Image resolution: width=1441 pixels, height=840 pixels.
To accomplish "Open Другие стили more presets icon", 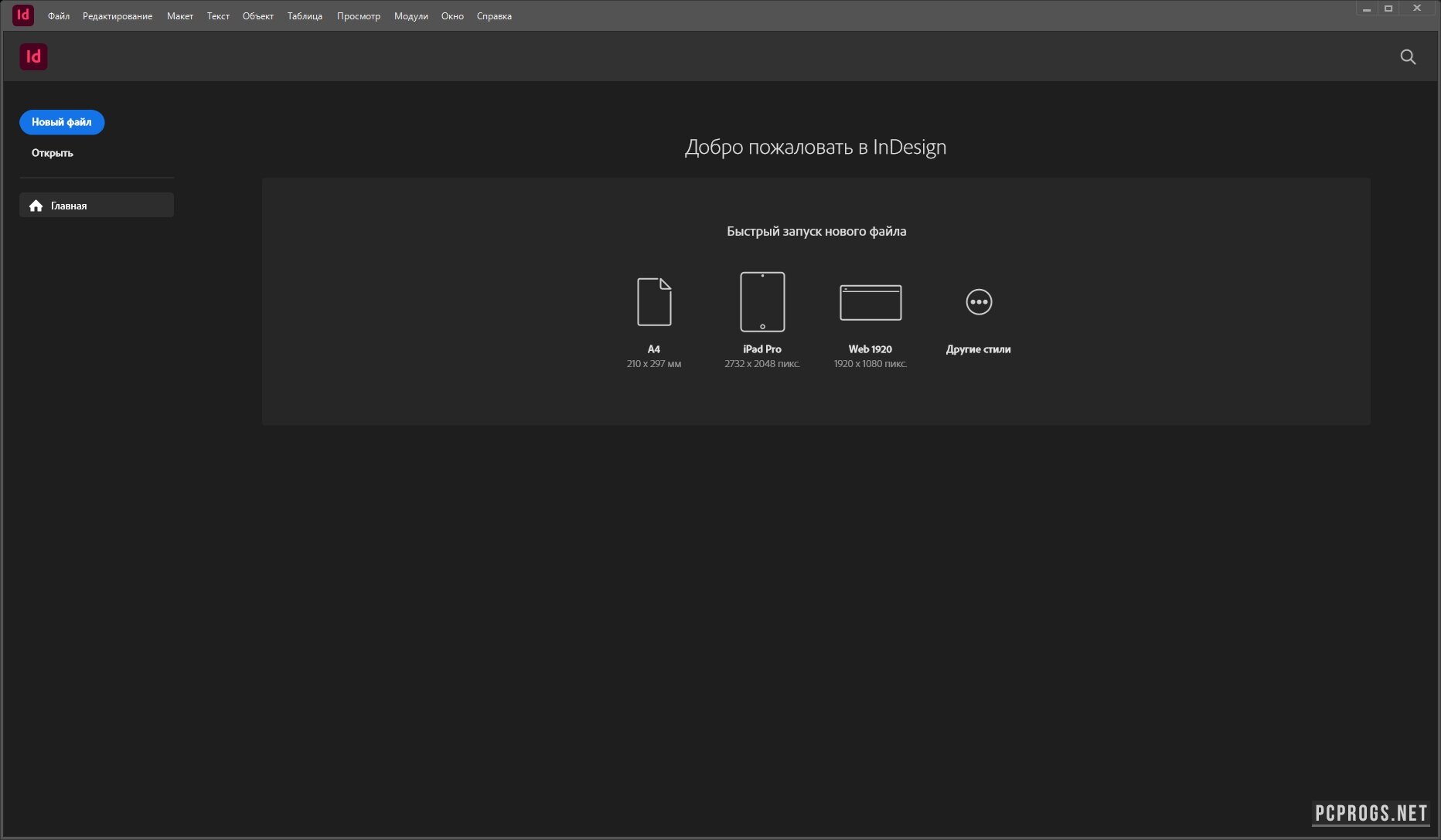I will coord(979,302).
